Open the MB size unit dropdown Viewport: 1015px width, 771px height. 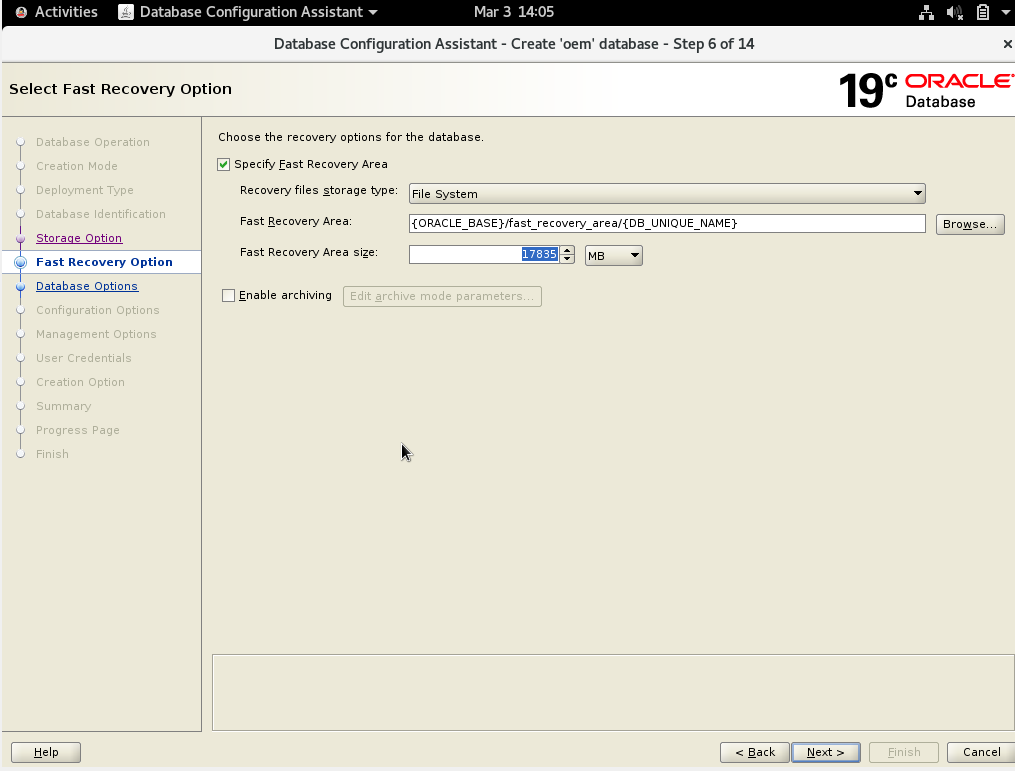click(614, 256)
